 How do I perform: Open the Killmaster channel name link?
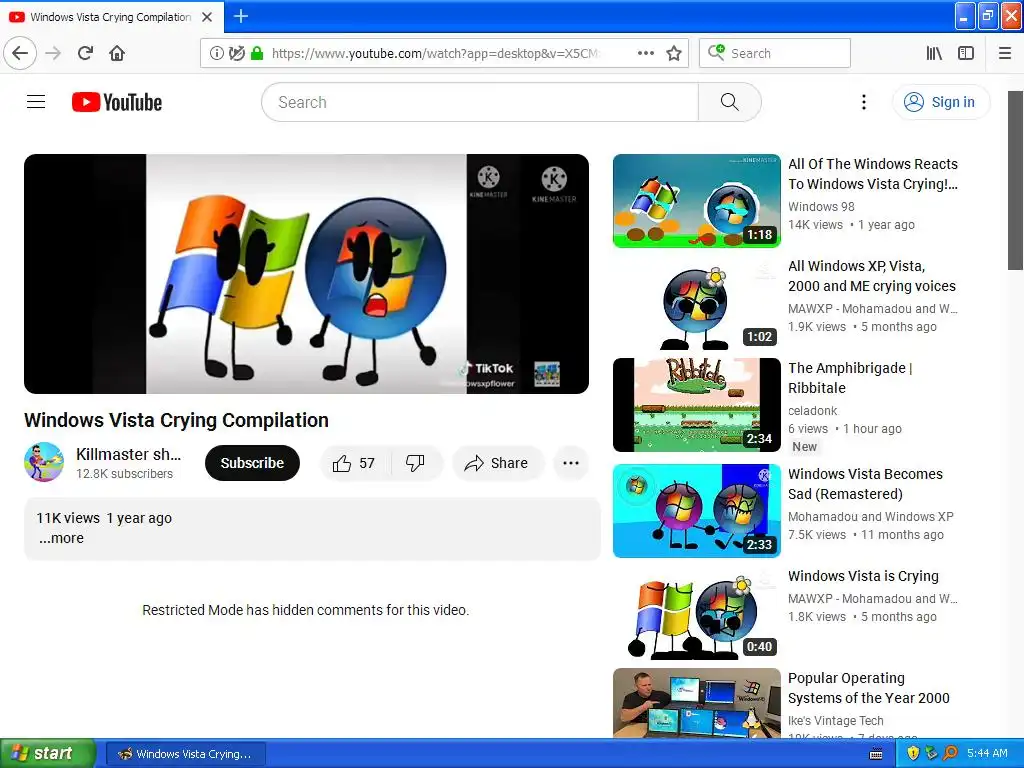(129, 454)
